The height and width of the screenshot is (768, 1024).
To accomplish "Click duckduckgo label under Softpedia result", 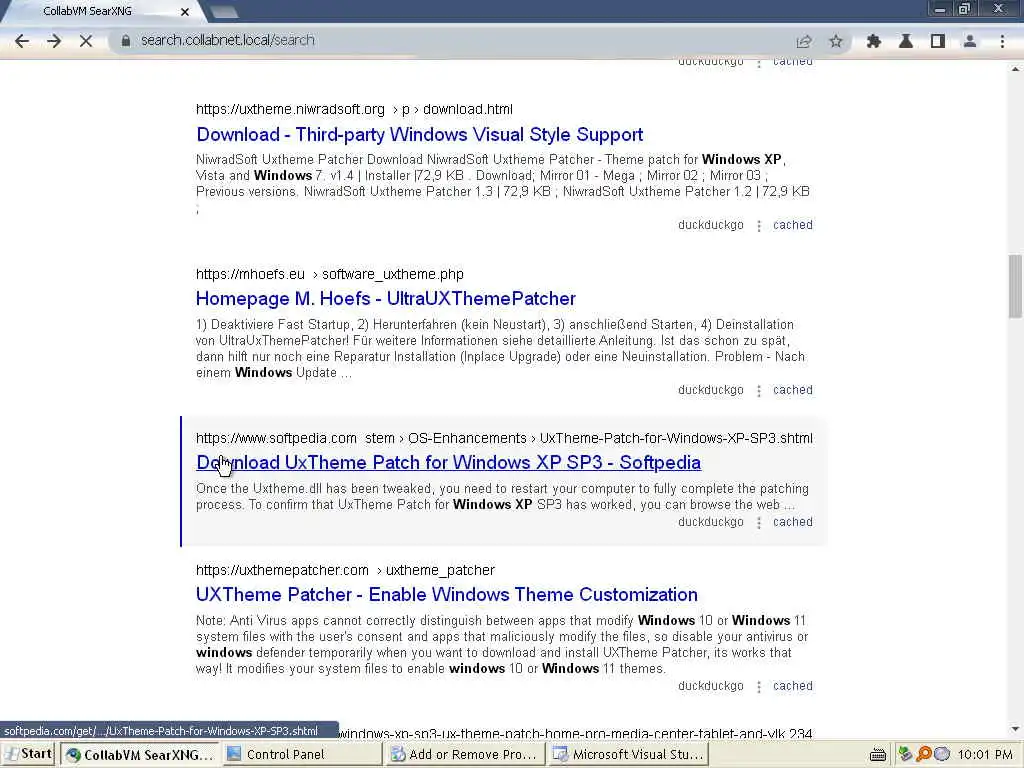I will (711, 522).
